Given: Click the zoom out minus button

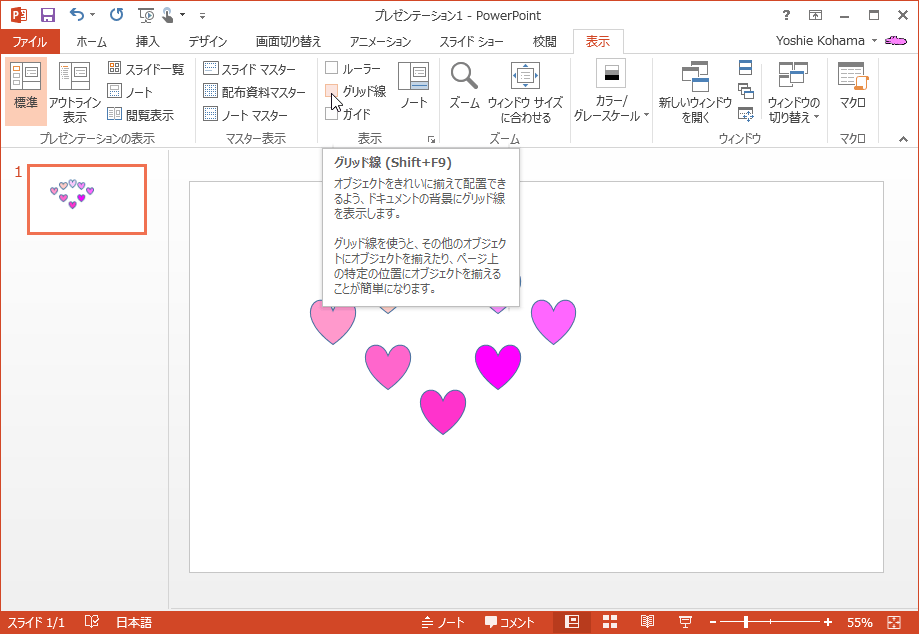Looking at the screenshot, I should click(713, 622).
